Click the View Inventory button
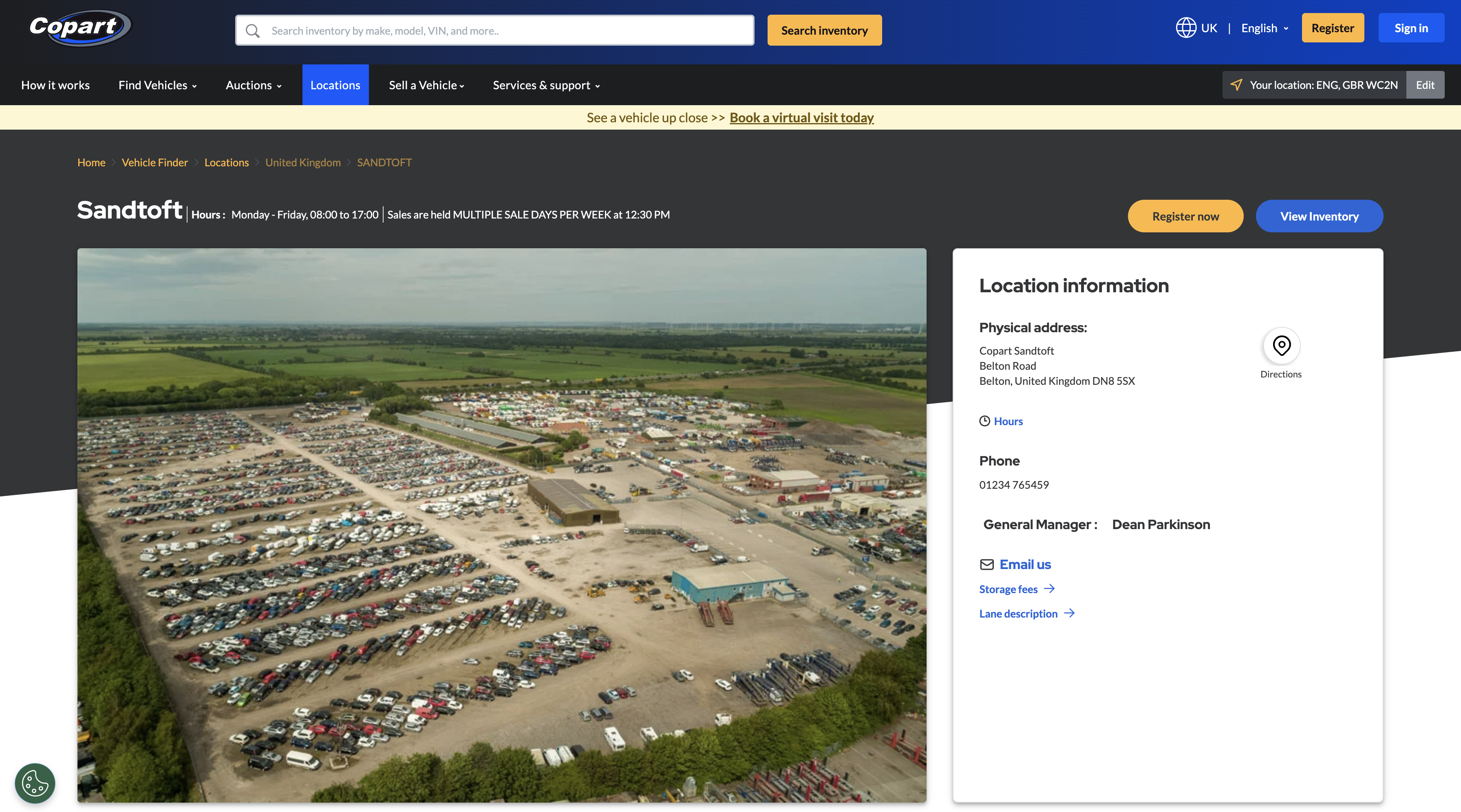Screen dimensions: 1461x812 [x=1319, y=216]
